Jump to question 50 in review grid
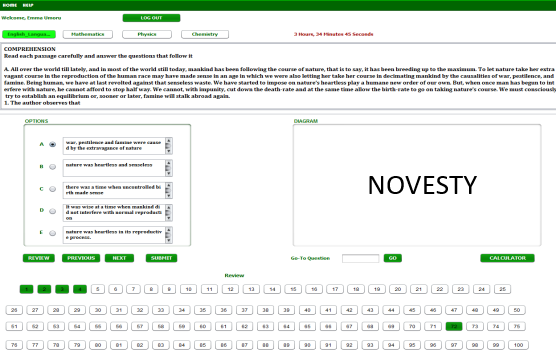Image resolution: width=556 pixels, height=362 pixels. [x=517, y=310]
